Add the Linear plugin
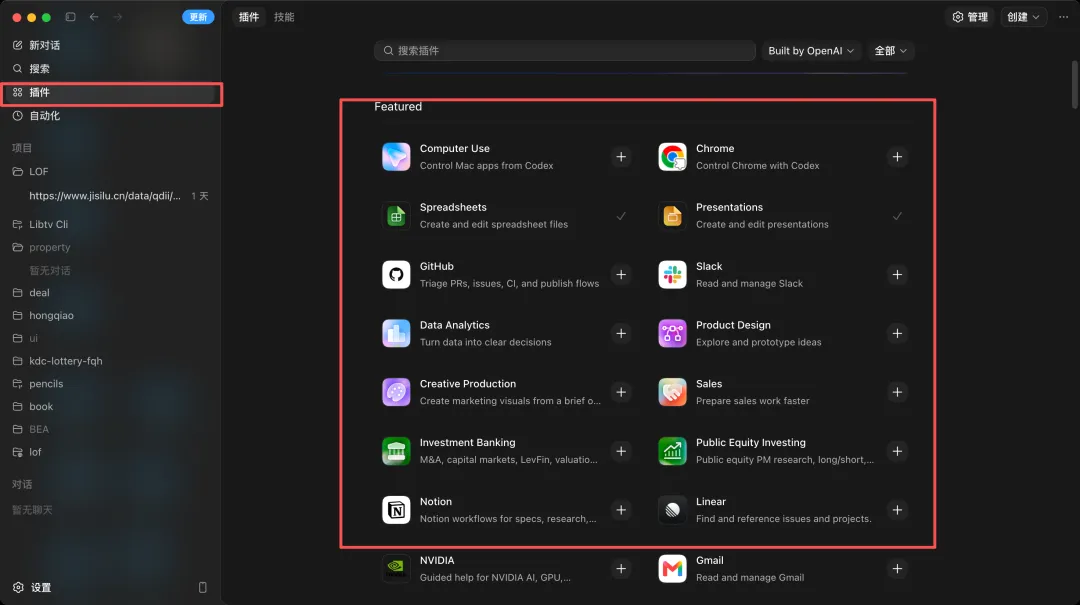Screen dimensions: 1080x605 pyautogui.click(x=897, y=510)
